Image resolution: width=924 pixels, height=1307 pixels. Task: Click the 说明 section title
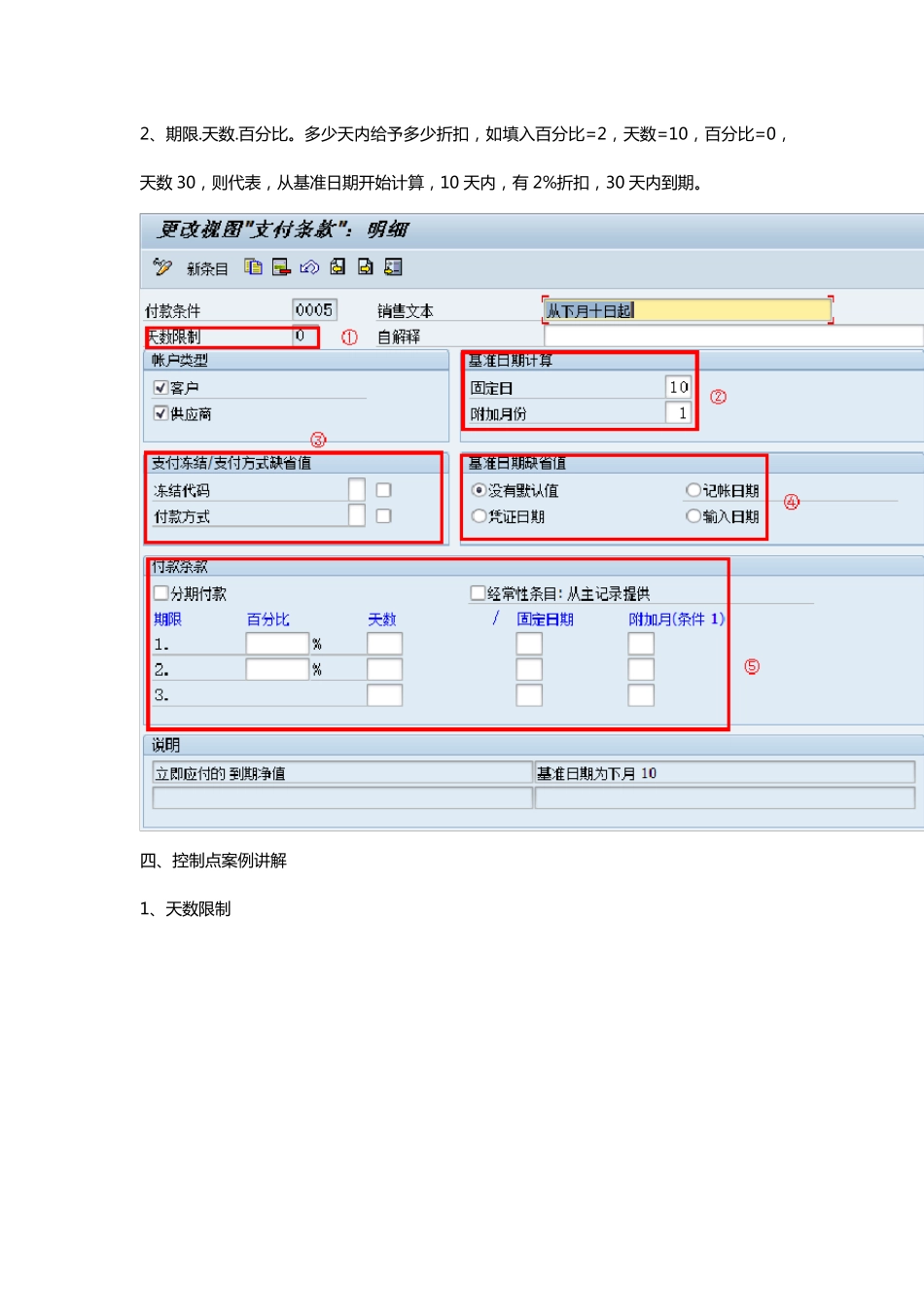[165, 745]
